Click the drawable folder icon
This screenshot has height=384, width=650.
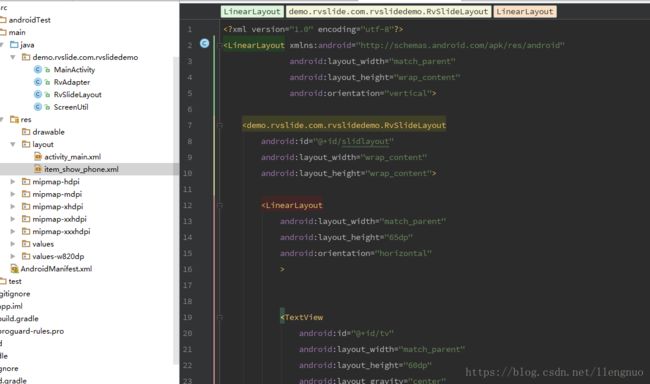point(26,132)
